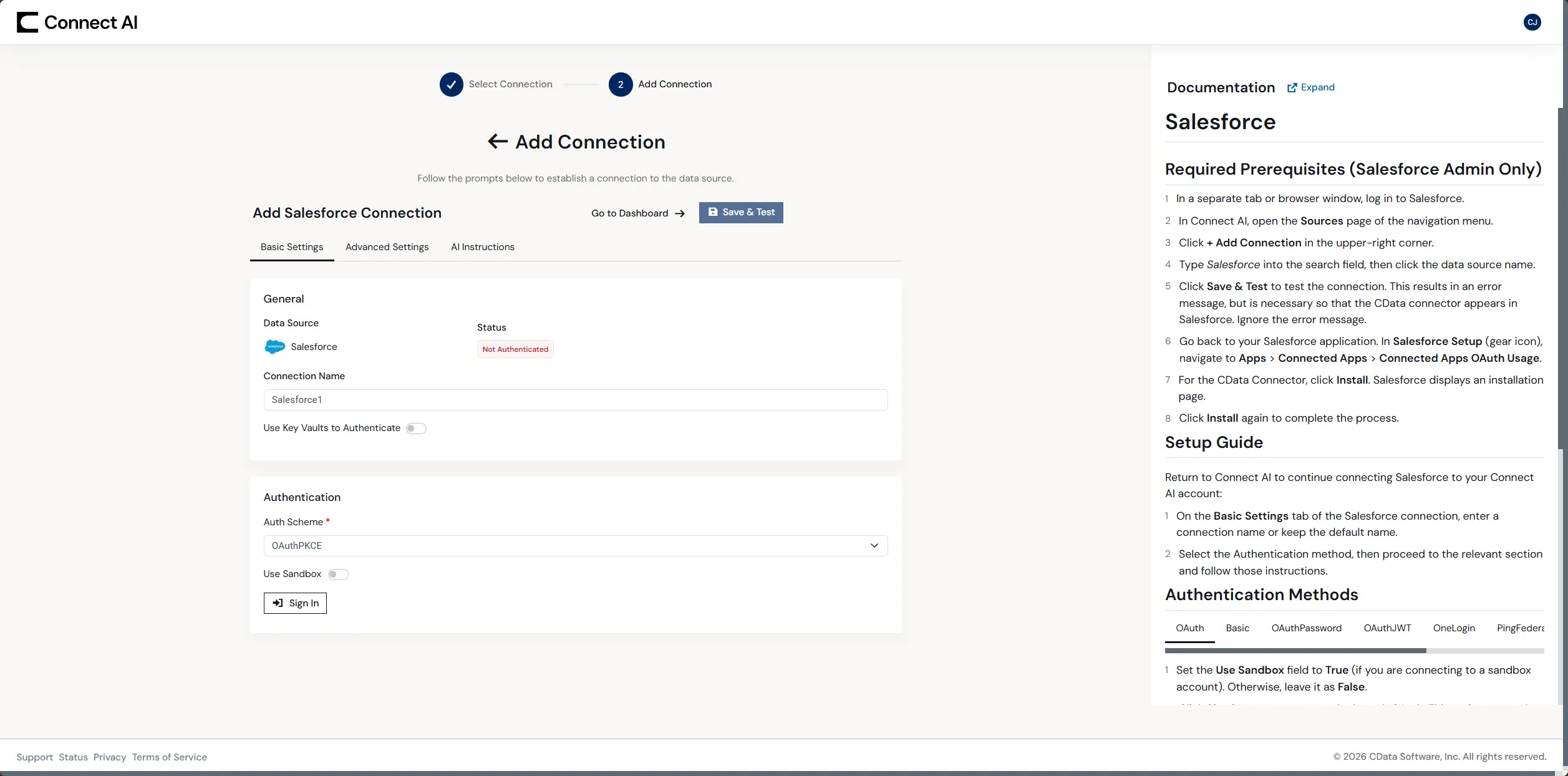The width and height of the screenshot is (1568, 776).
Task: Toggle Use Key Vaults to Authenticate
Action: 416,429
